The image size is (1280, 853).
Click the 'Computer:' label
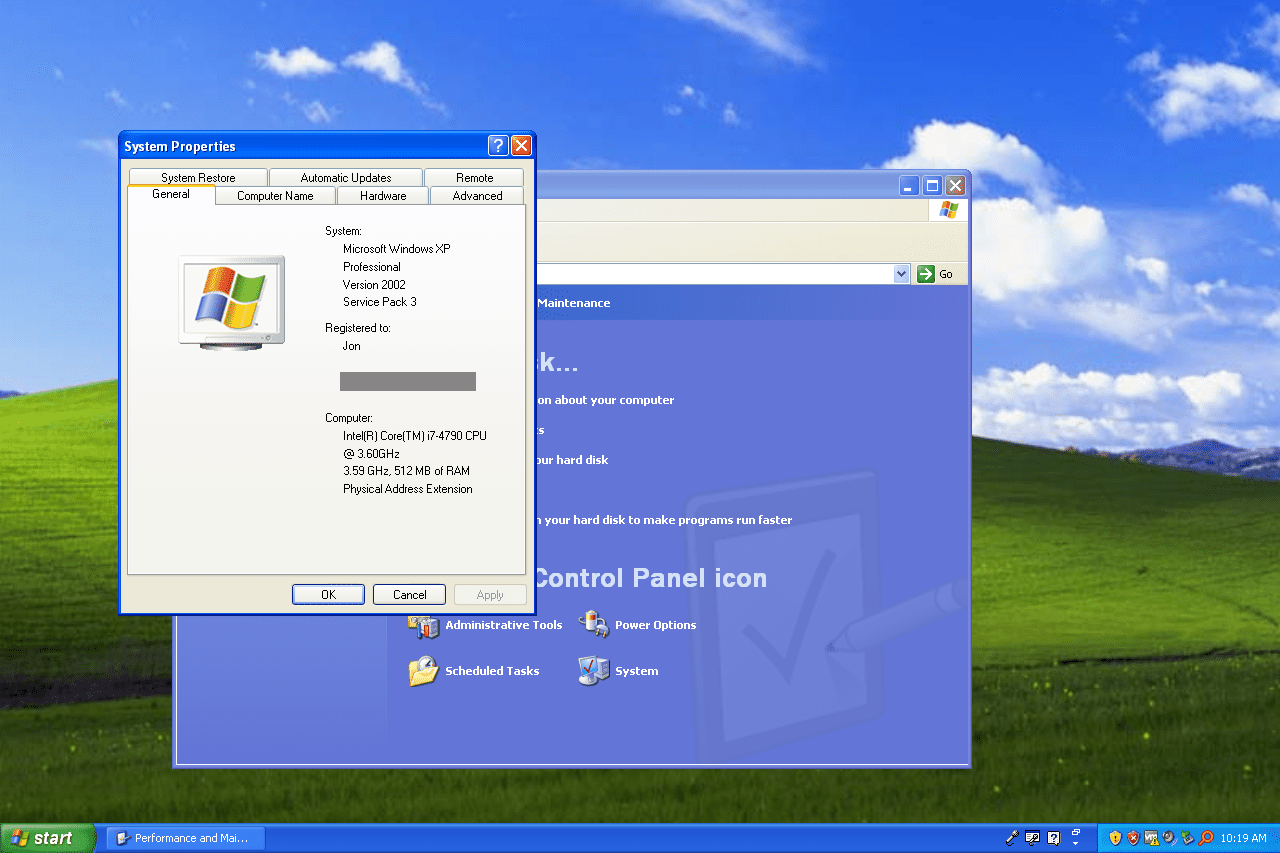(348, 418)
